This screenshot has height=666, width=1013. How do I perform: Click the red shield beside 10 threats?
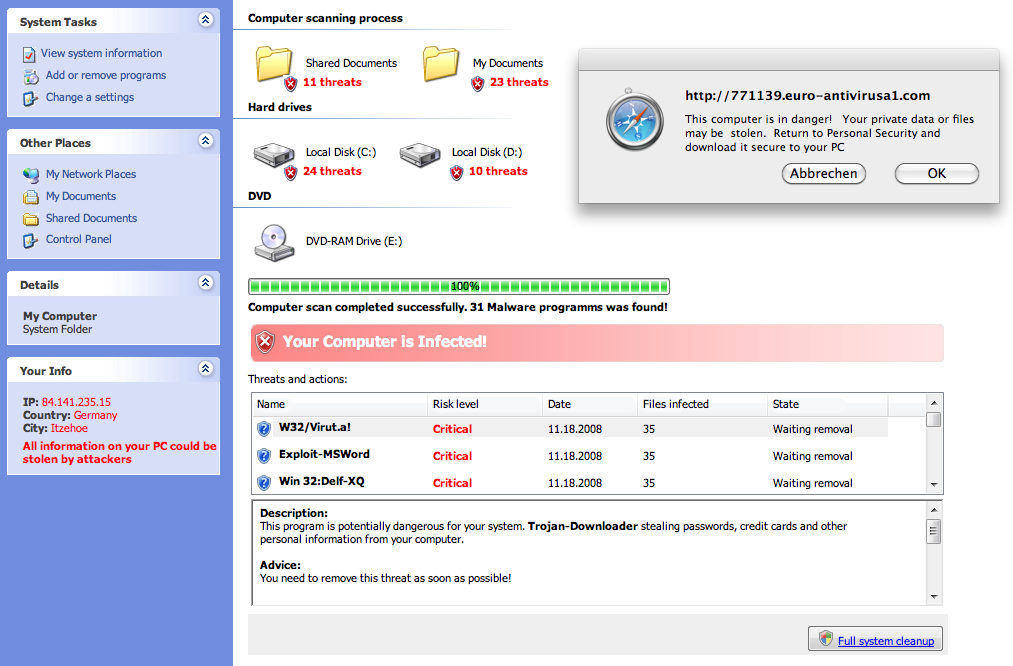coord(457,172)
